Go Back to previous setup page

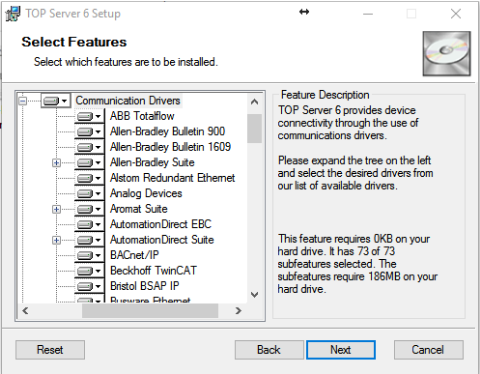click(x=269, y=350)
